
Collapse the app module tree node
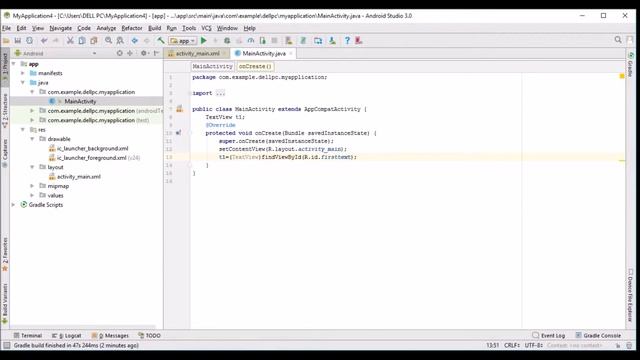click(13, 64)
